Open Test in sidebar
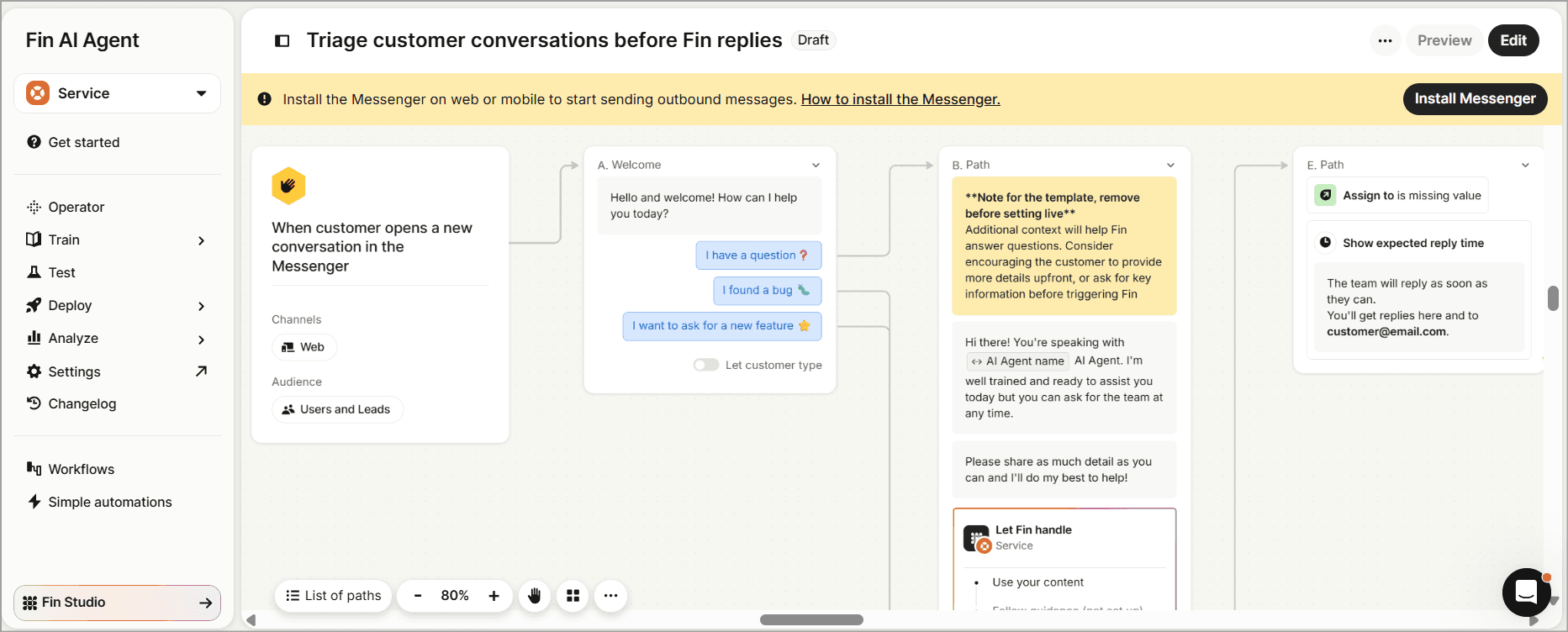The height and width of the screenshot is (632, 1568). pyautogui.click(x=62, y=272)
